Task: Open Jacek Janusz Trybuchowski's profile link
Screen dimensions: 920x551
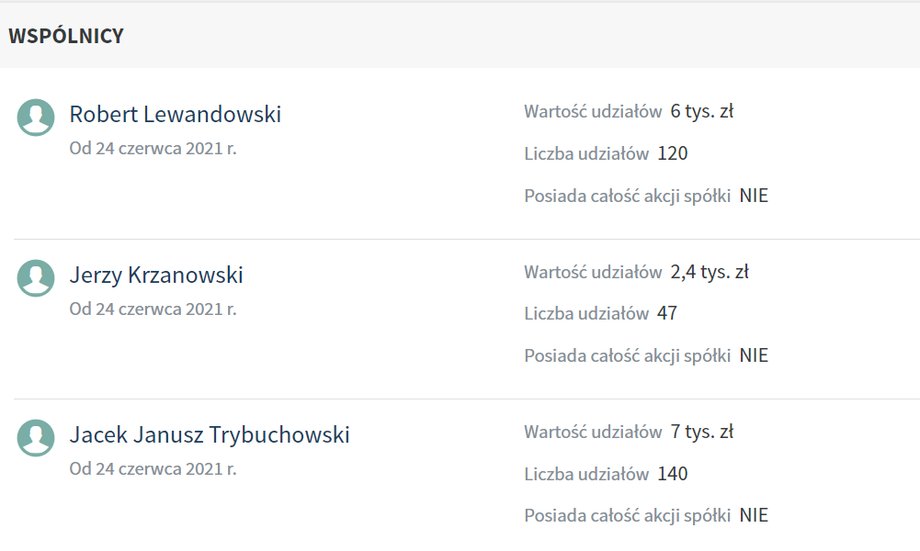Action: [x=209, y=434]
